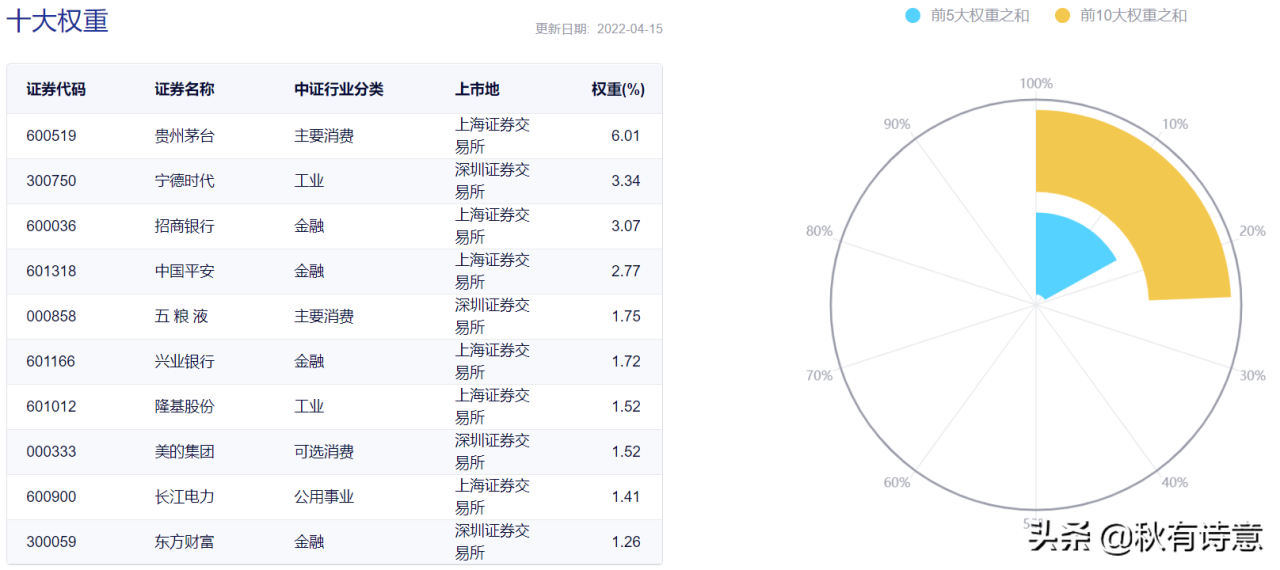Screen dimensions: 1280x570
Task: Click 金融 in the 东方财富 row
Action: click(309, 542)
